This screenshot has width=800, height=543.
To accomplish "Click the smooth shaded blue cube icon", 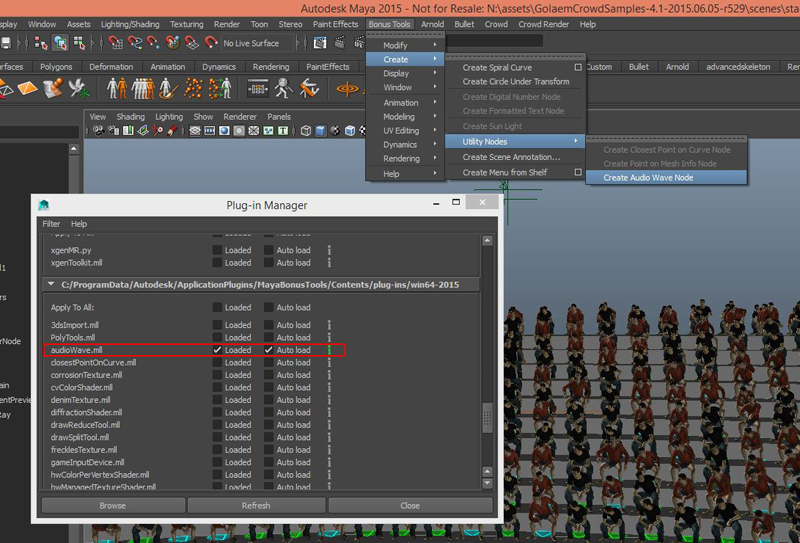I will click(x=320, y=131).
